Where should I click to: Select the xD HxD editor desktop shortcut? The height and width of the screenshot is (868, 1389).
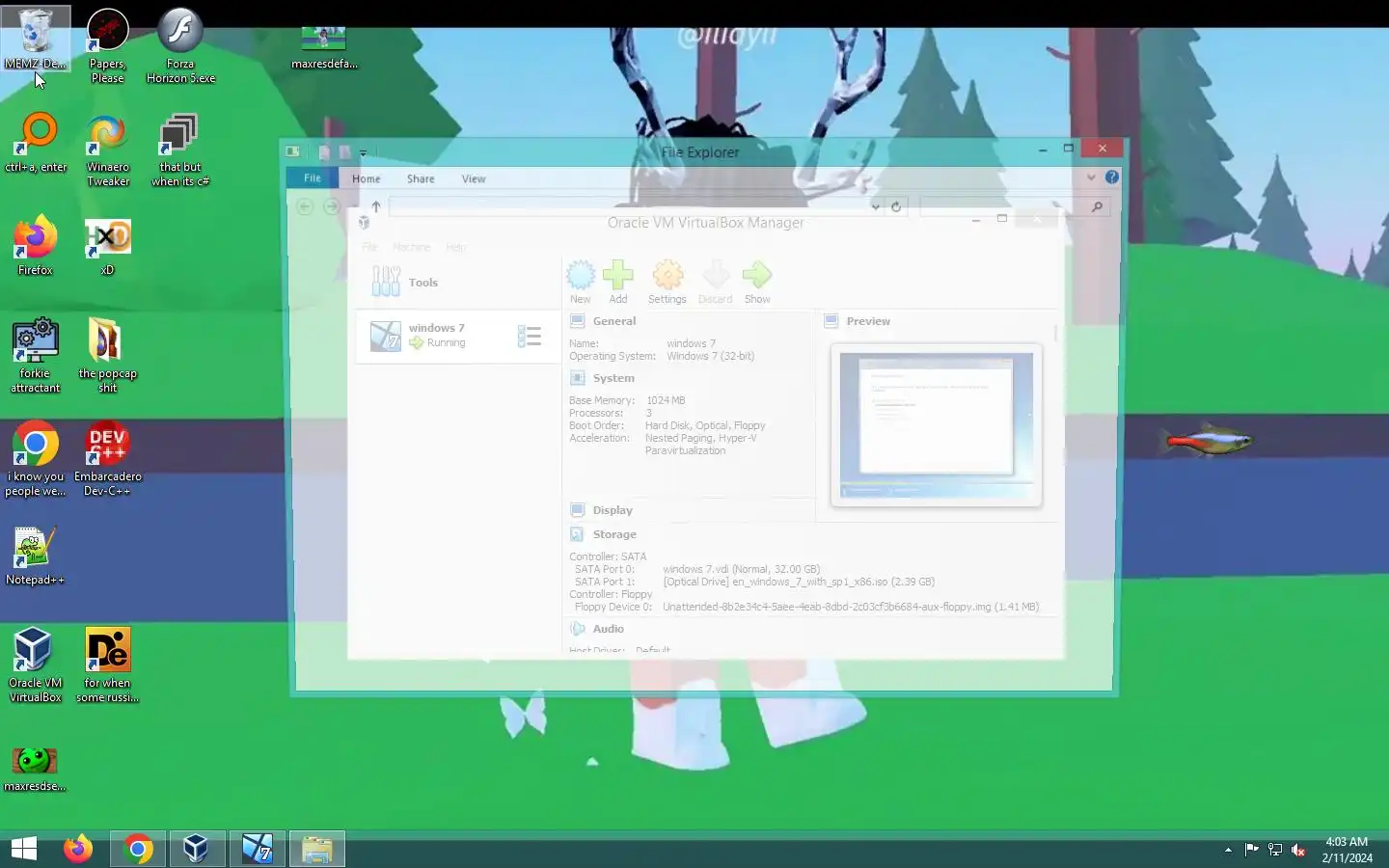coord(107,246)
